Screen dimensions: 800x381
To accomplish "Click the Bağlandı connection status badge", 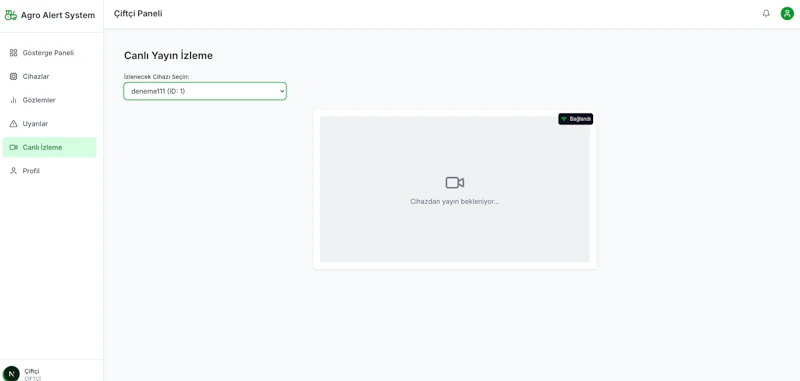I will coord(576,119).
